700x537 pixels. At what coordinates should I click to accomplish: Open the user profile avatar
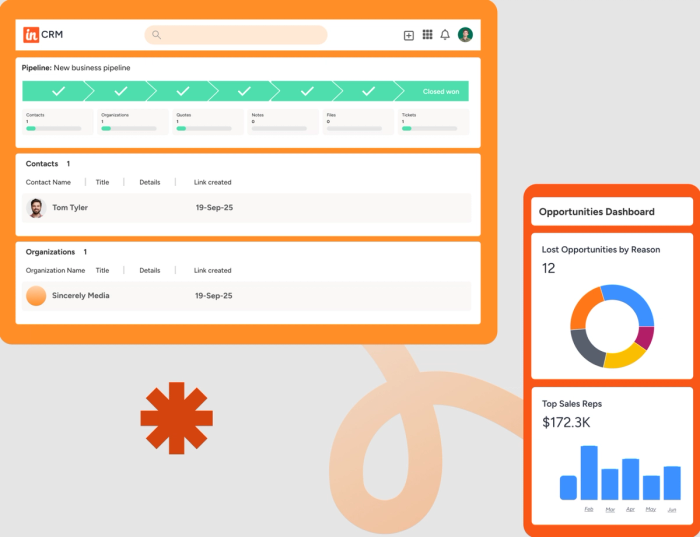tap(465, 34)
